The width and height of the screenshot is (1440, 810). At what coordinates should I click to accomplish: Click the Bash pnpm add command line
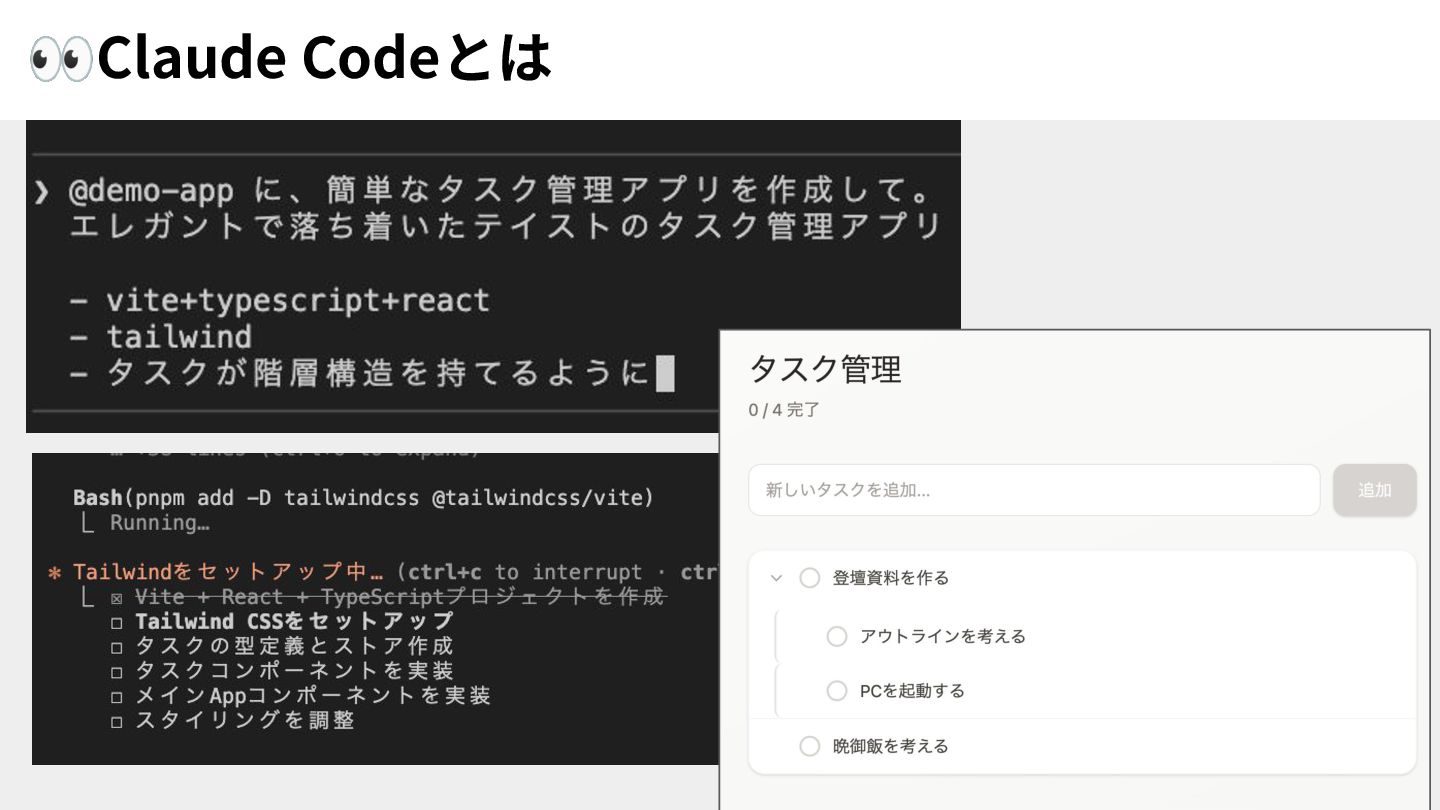363,497
